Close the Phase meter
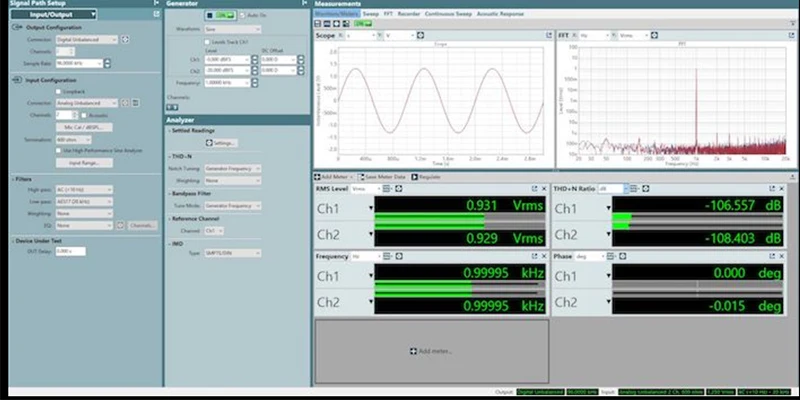This screenshot has width=800, height=400. (782, 256)
